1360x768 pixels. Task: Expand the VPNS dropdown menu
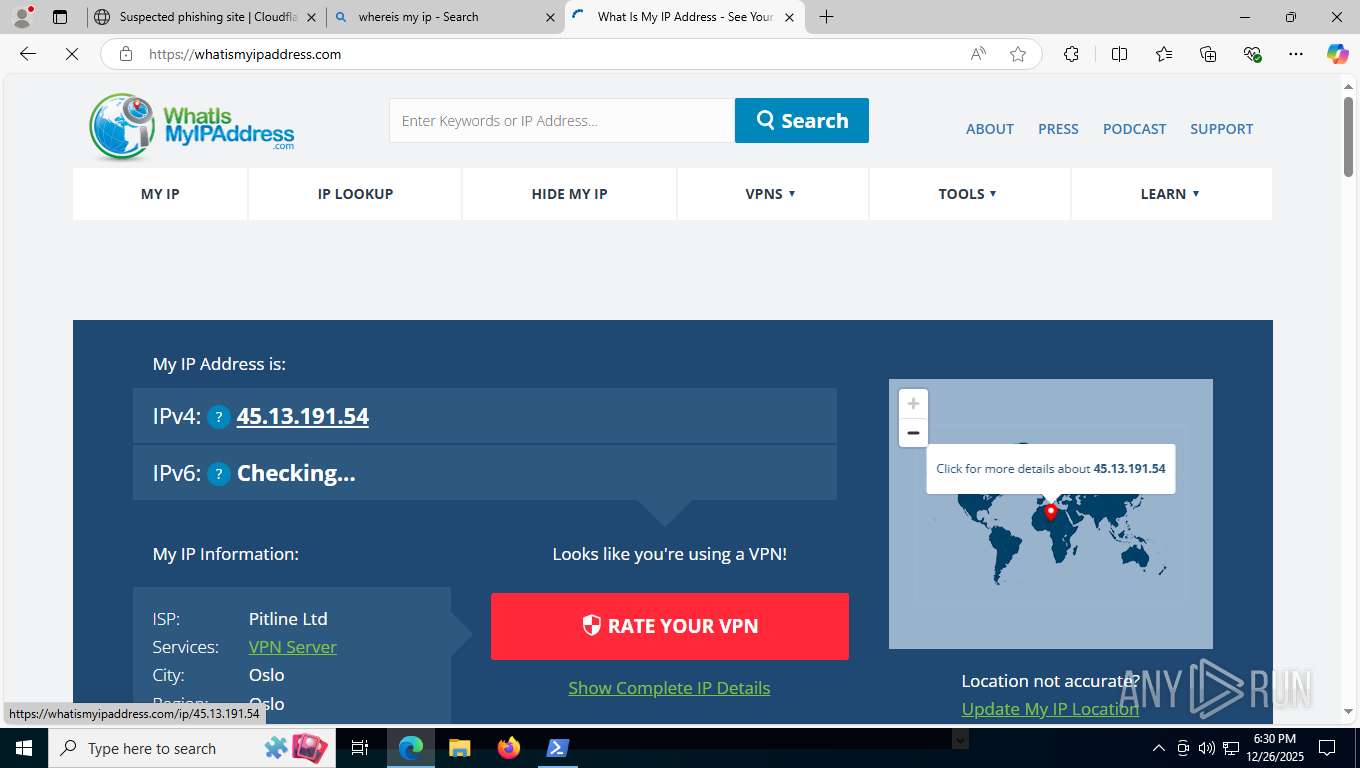772,194
